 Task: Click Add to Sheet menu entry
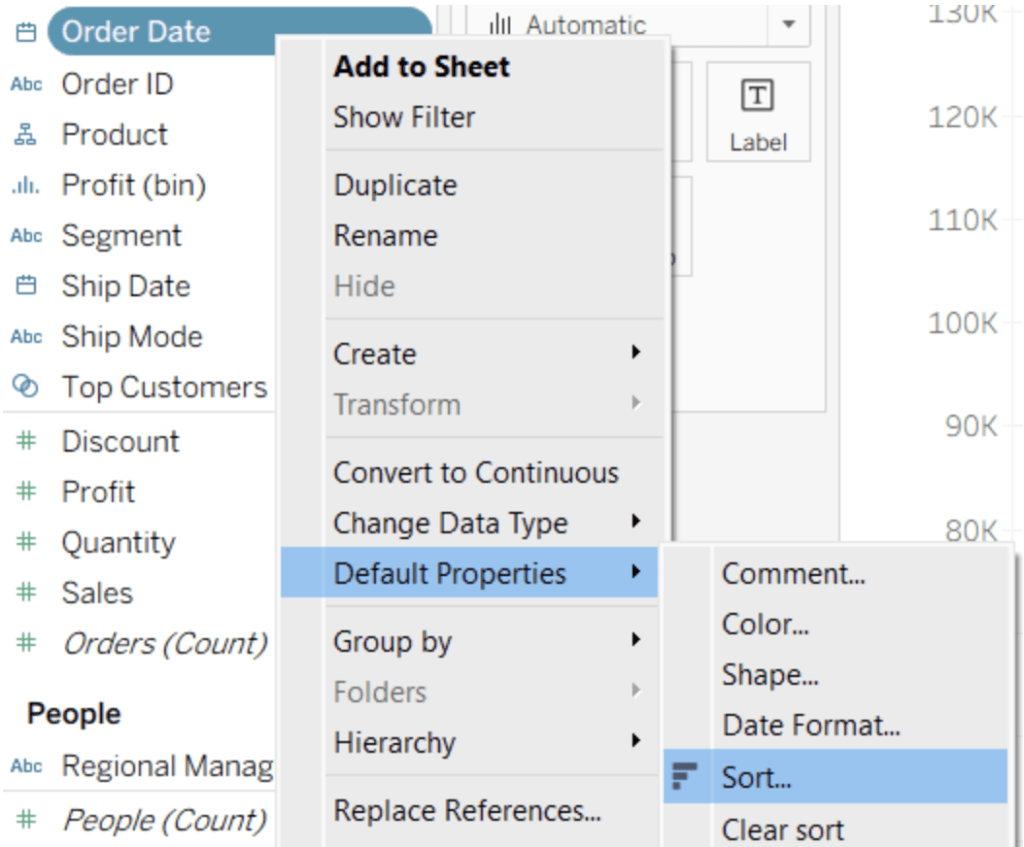point(421,67)
